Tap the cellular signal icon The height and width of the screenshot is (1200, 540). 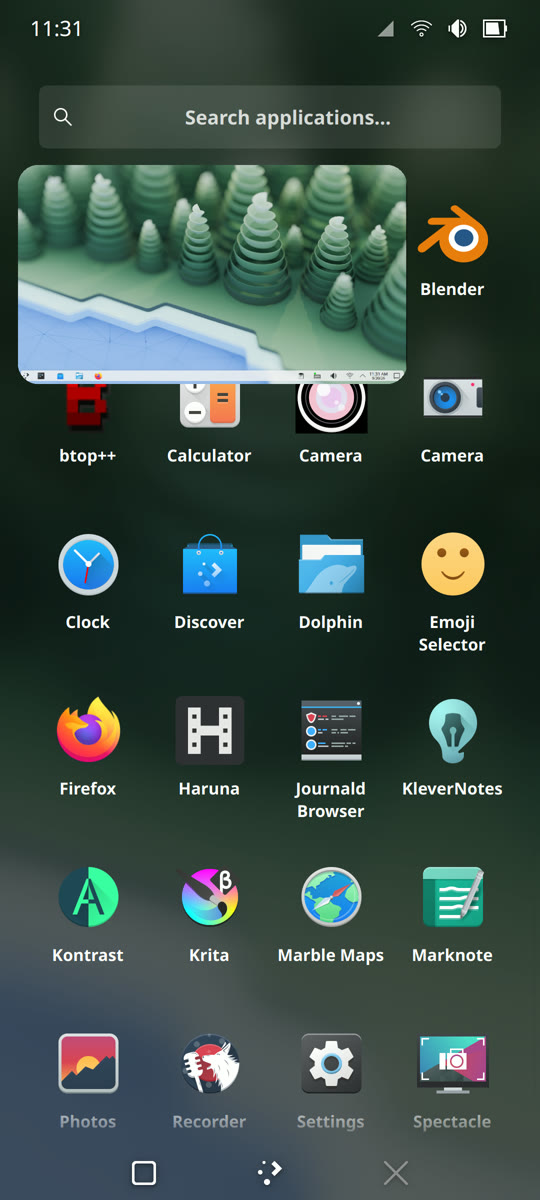point(386,29)
